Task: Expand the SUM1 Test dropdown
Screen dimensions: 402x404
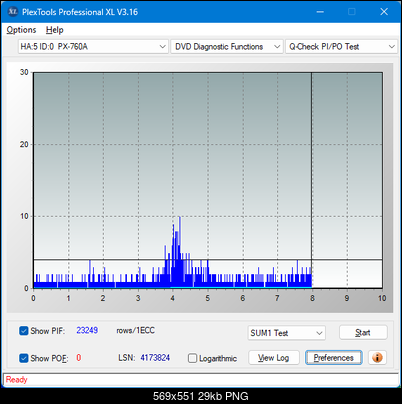Action: click(287, 333)
